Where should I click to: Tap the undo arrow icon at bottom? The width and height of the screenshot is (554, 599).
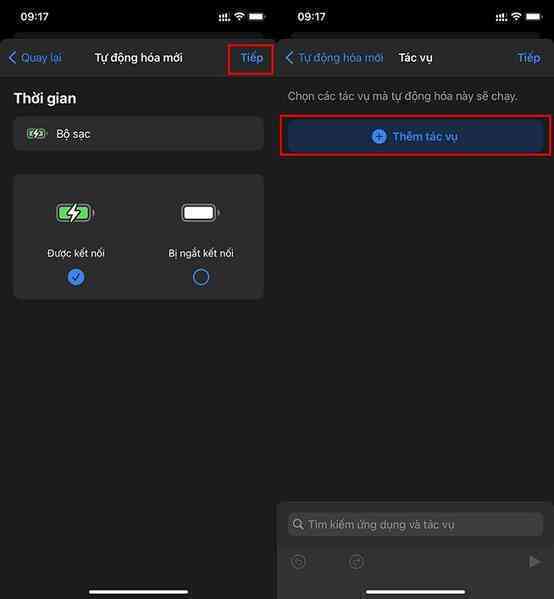click(x=298, y=562)
